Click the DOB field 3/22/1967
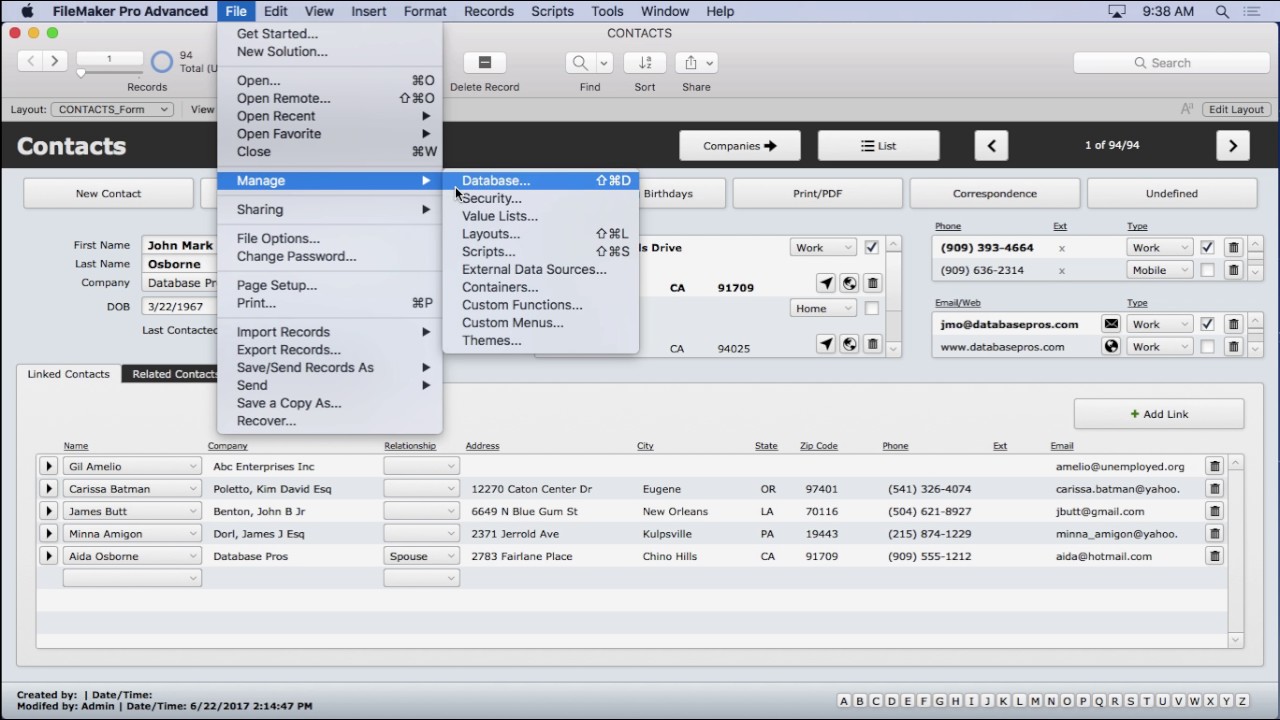The height and width of the screenshot is (720, 1280). 180,307
